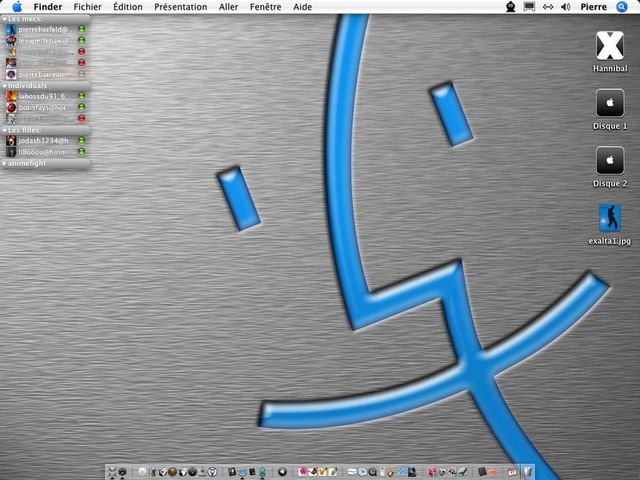640x480 pixels.
Task: Open Finder from the dock
Action: pyautogui.click(x=112, y=472)
